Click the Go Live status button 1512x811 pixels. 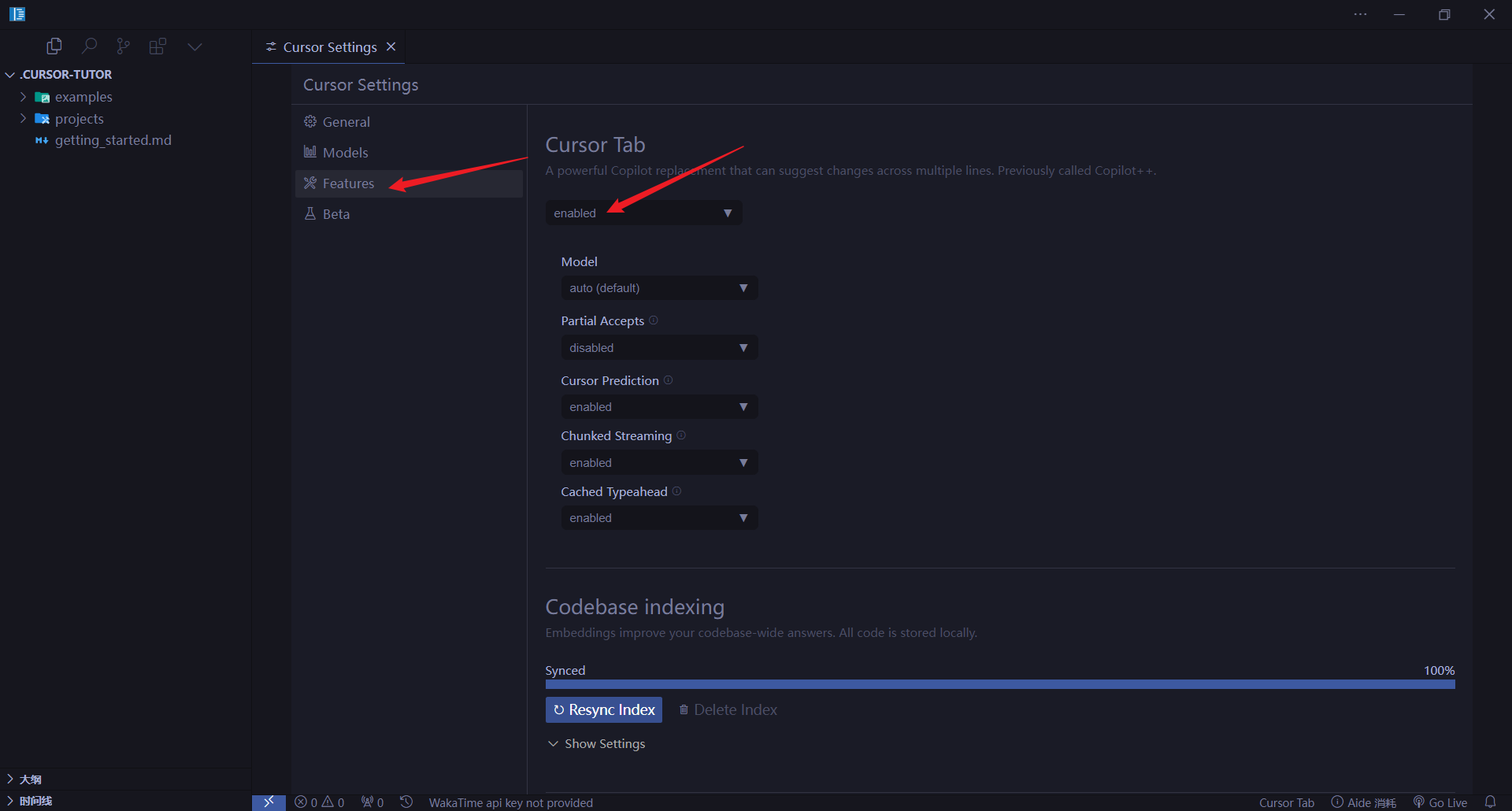point(1440,802)
